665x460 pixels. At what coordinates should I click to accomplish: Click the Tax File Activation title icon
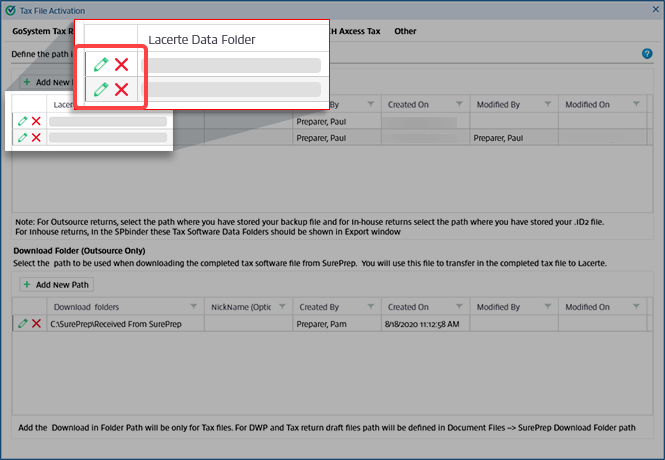[10, 11]
